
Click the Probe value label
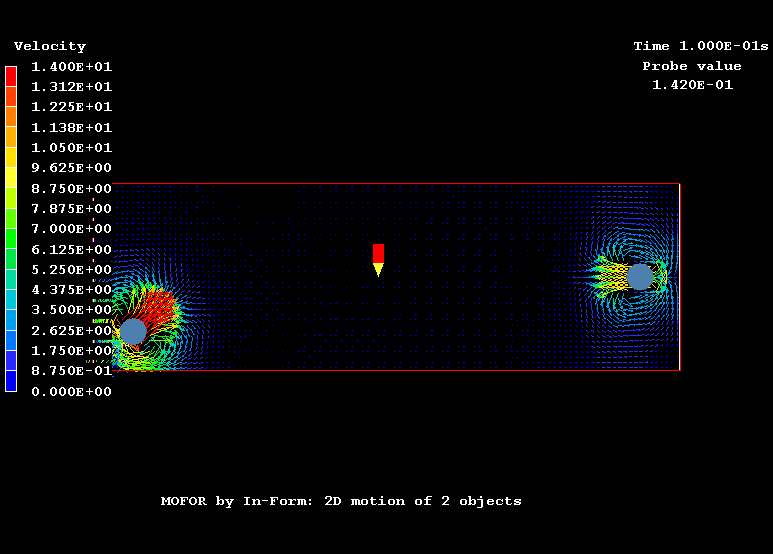tap(692, 66)
